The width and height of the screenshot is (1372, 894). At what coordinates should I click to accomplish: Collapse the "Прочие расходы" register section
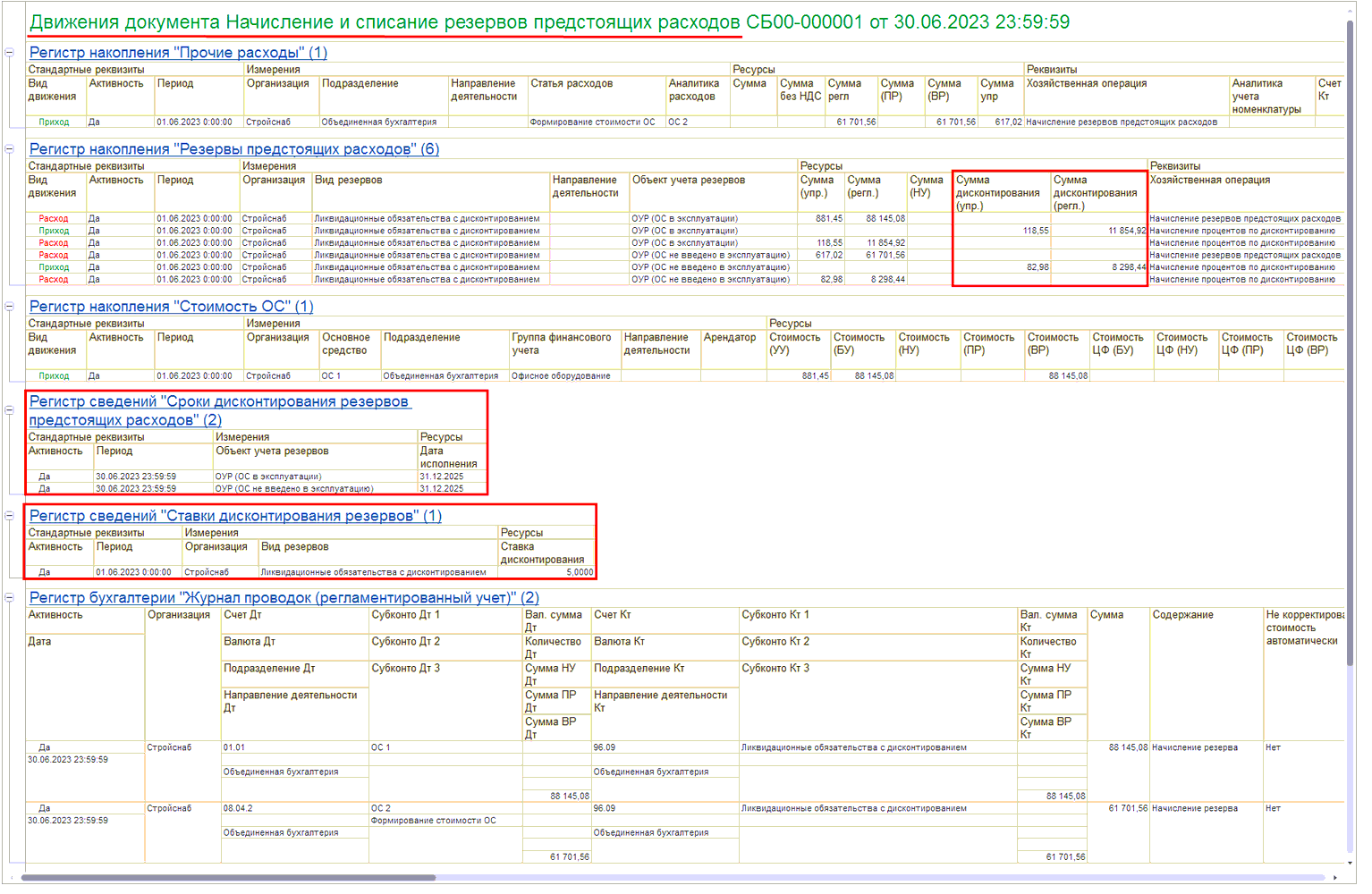[10, 53]
